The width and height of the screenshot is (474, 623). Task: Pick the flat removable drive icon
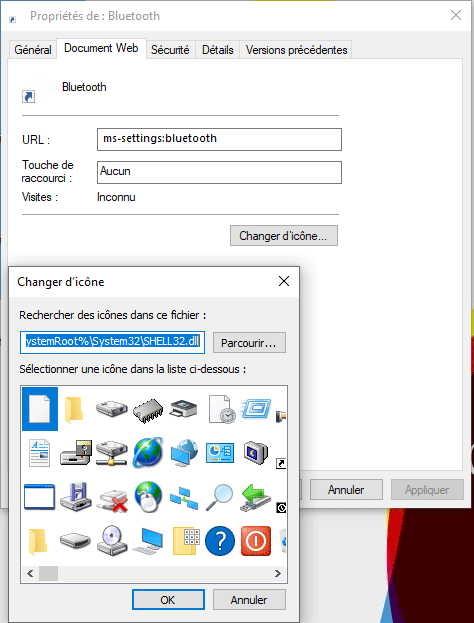75,540
